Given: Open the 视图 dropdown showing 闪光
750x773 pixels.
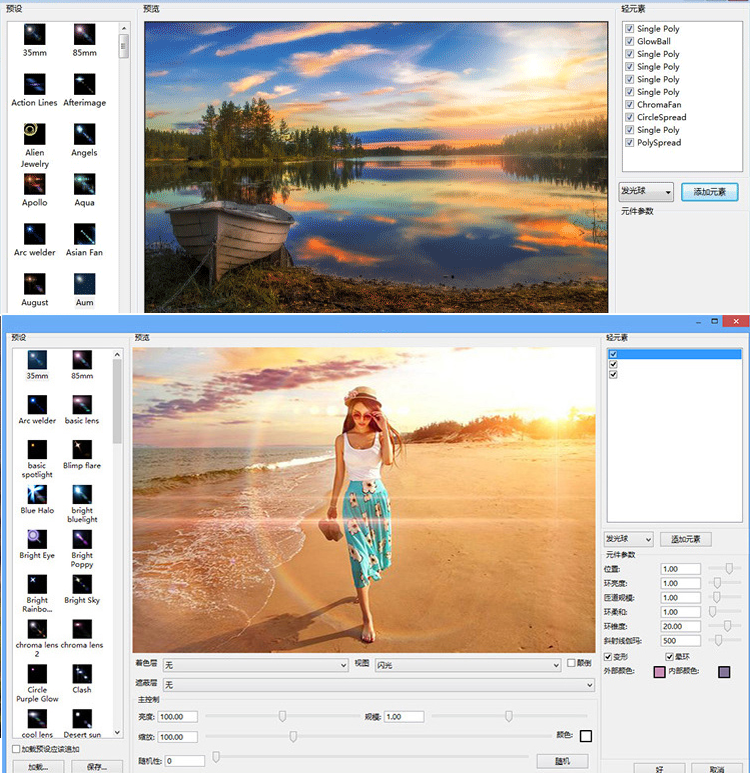Looking at the screenshot, I should click(x=467, y=665).
